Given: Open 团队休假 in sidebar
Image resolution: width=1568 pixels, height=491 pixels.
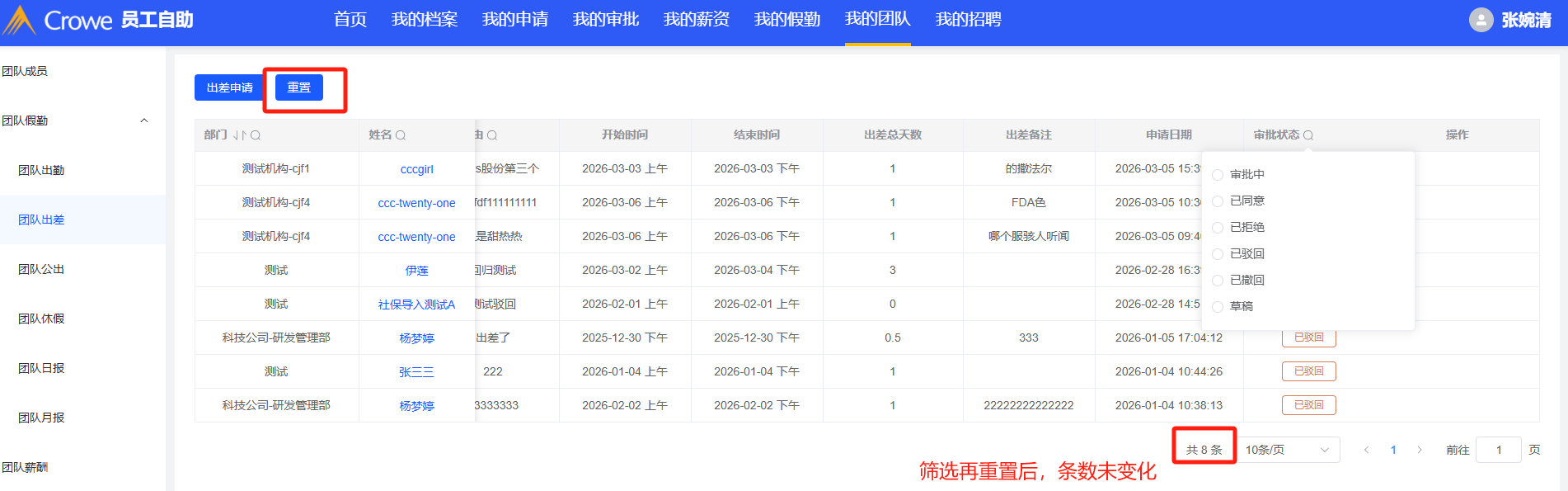Looking at the screenshot, I should click(x=41, y=319).
